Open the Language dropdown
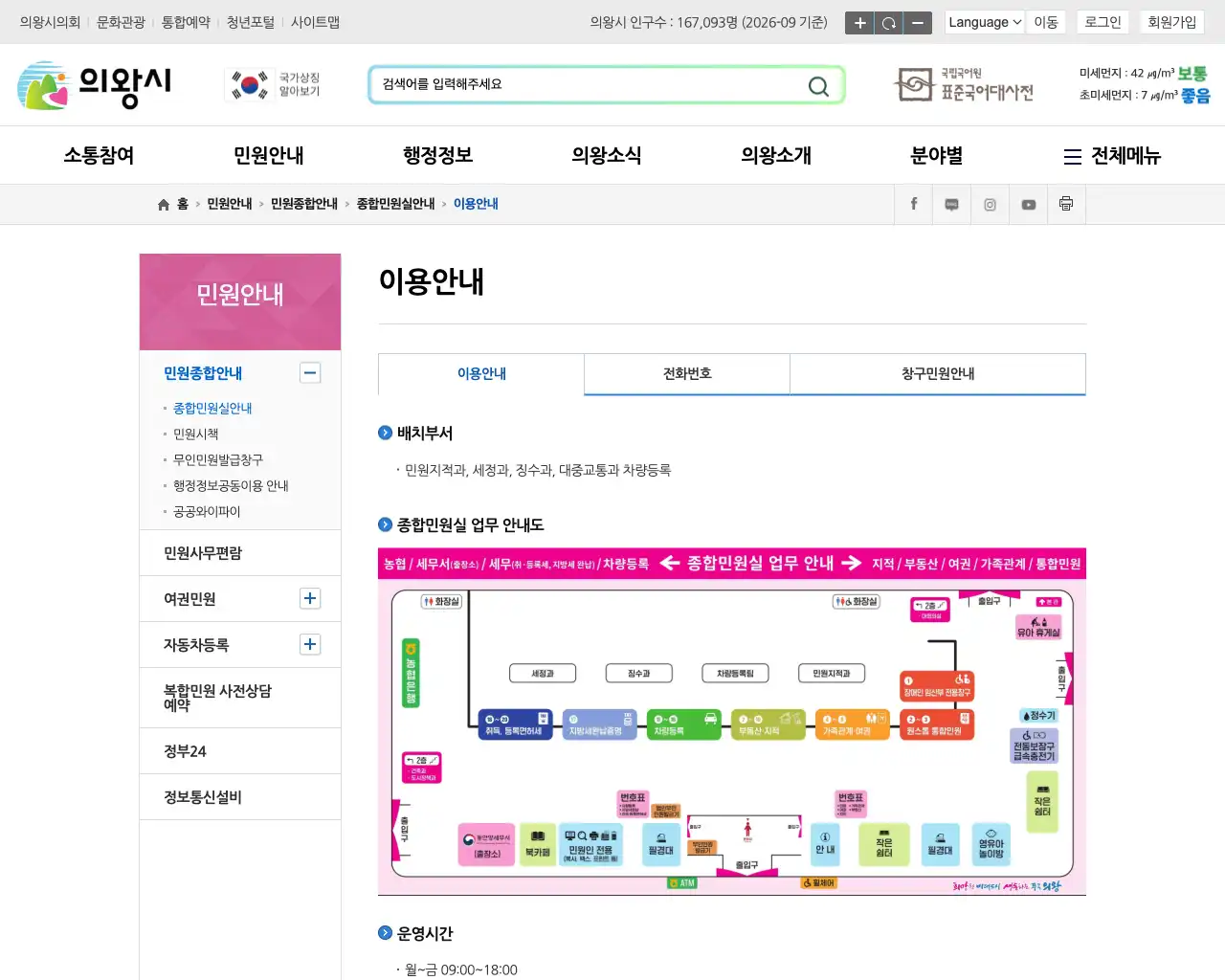The height and width of the screenshot is (980, 1225). 985,22
